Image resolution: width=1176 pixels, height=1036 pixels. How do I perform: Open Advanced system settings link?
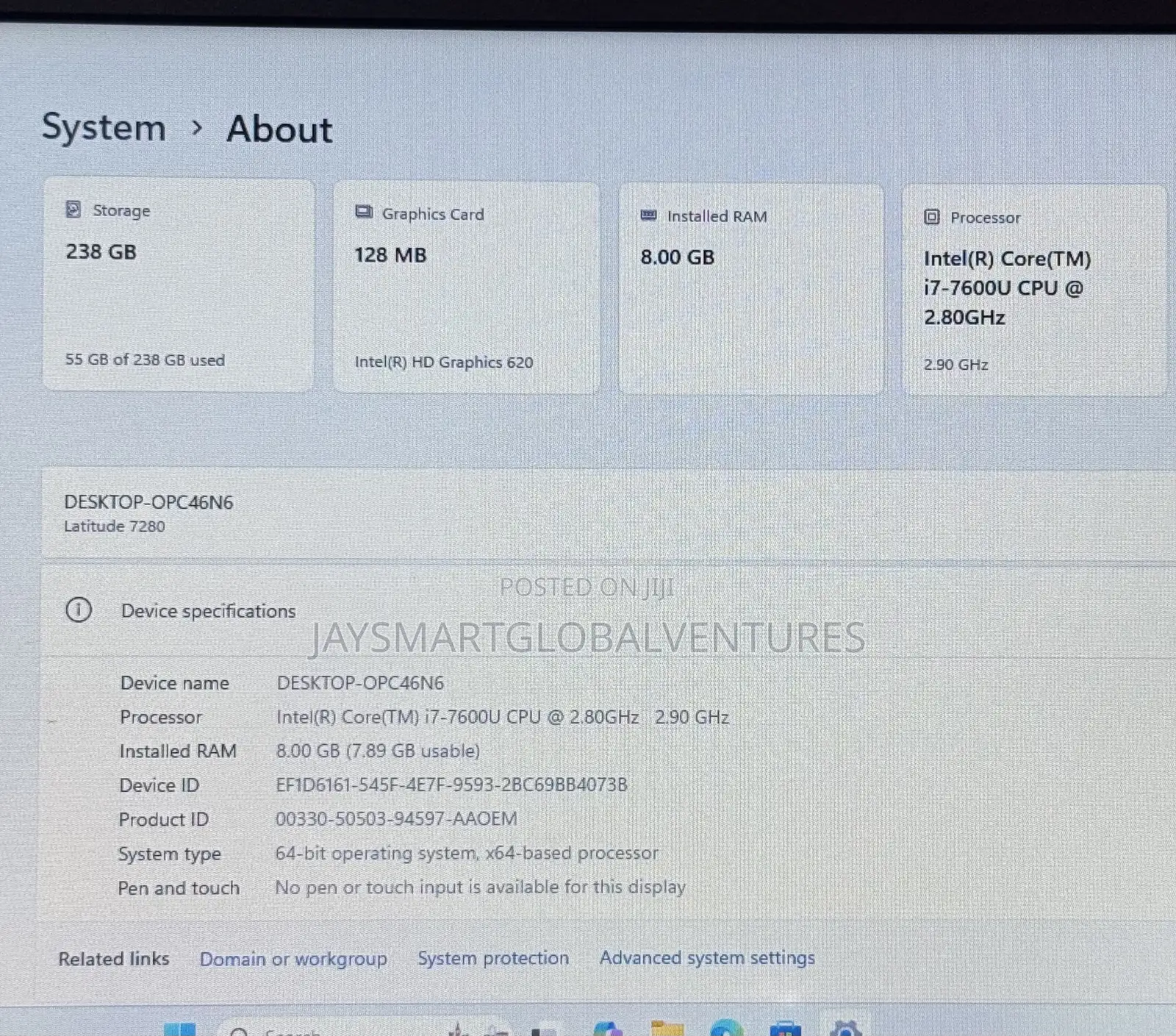pyautogui.click(x=707, y=957)
